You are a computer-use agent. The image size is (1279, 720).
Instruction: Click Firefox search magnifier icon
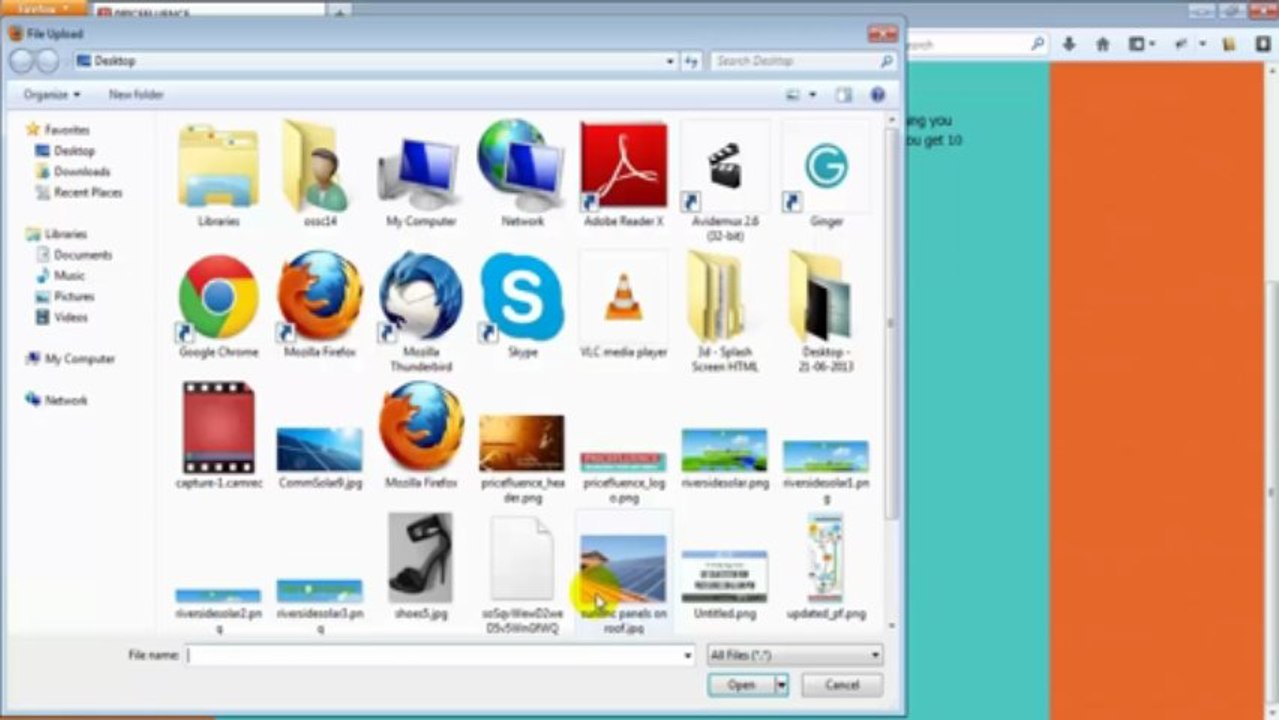click(x=1037, y=44)
